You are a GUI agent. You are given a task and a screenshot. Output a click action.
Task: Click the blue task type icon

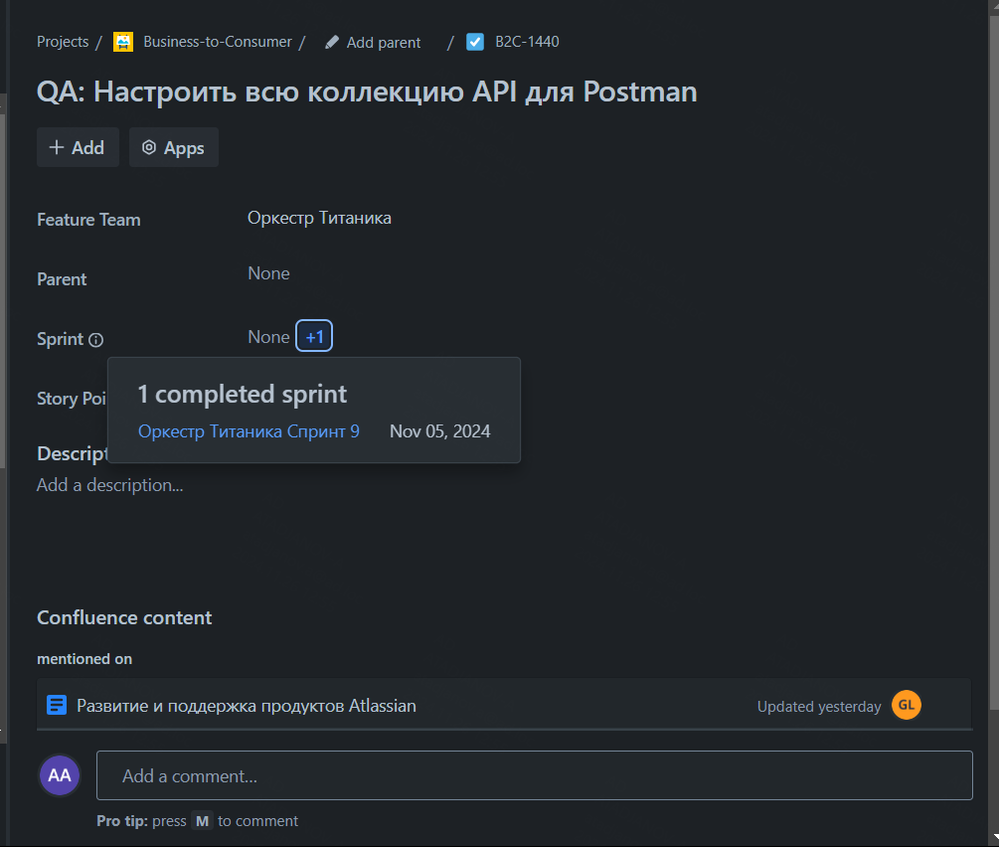(x=475, y=42)
